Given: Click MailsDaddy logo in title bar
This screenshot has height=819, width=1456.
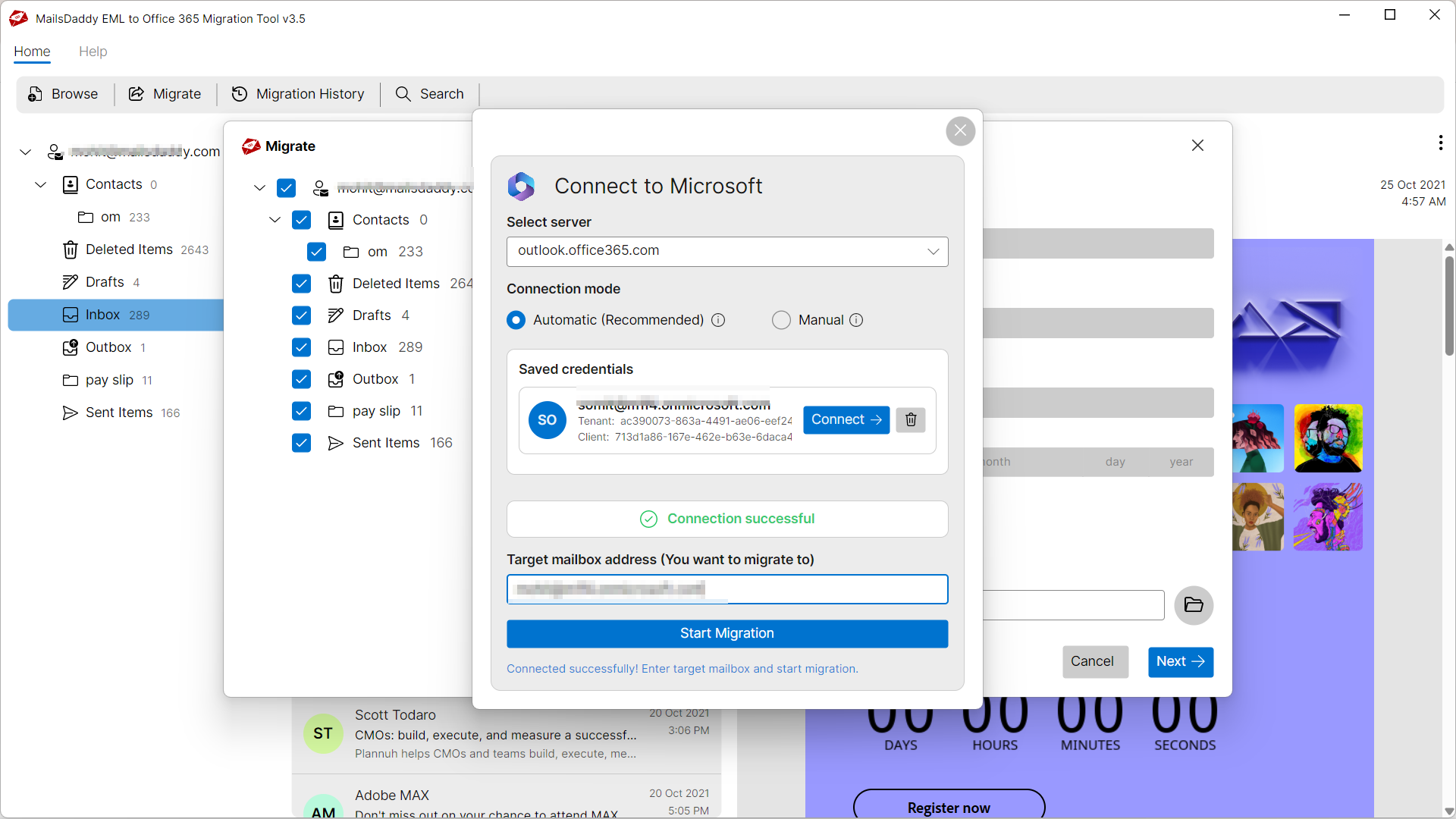Looking at the screenshot, I should point(18,18).
